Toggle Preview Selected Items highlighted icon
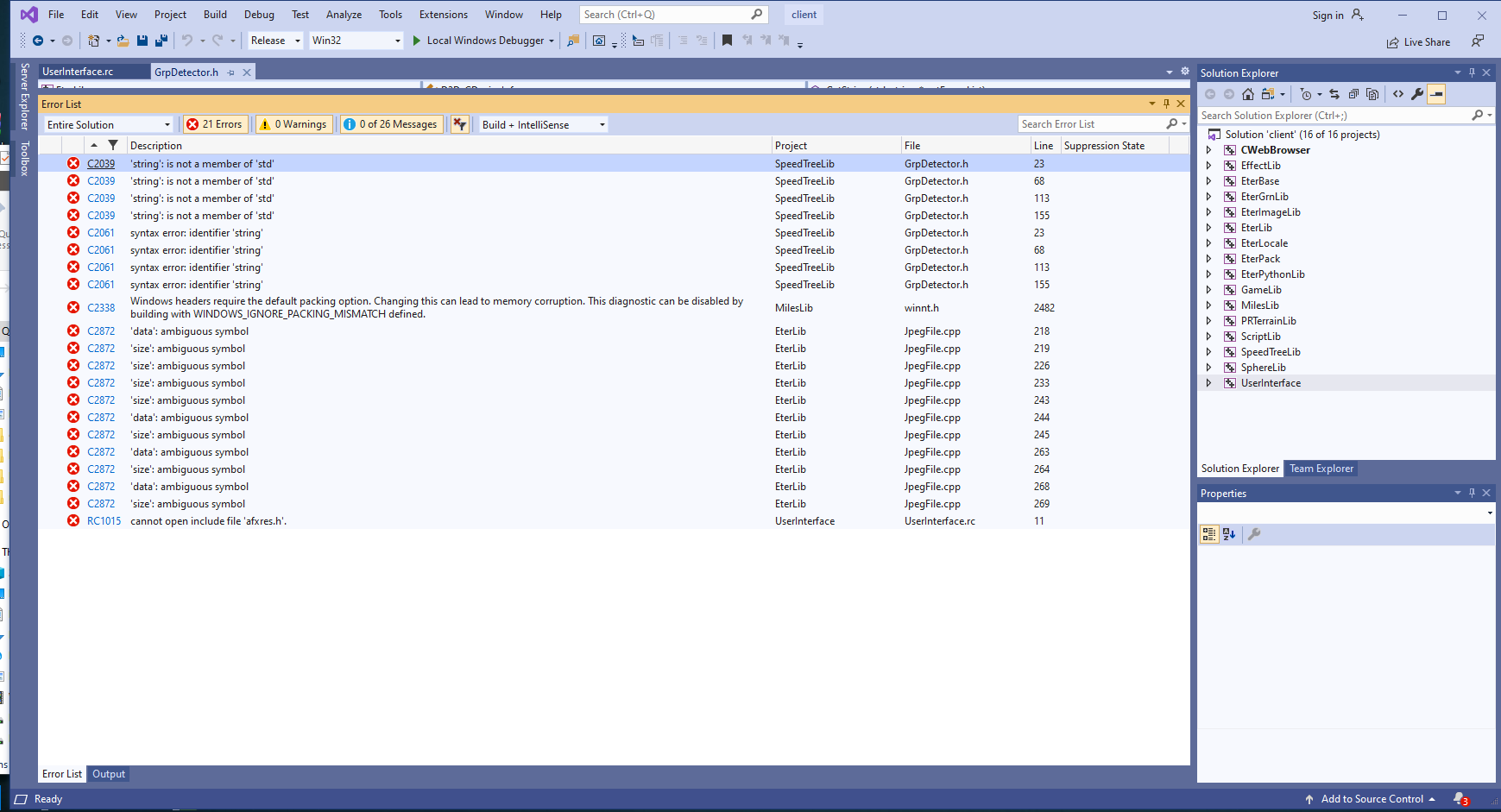Viewport: 1501px width, 812px height. click(x=1436, y=94)
